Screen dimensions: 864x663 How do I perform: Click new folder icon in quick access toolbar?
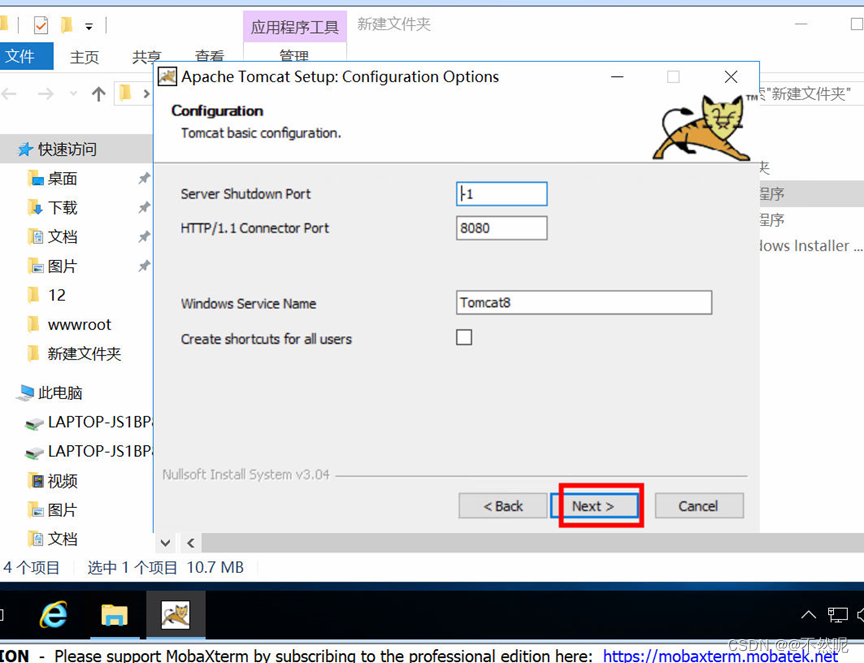coord(67,25)
